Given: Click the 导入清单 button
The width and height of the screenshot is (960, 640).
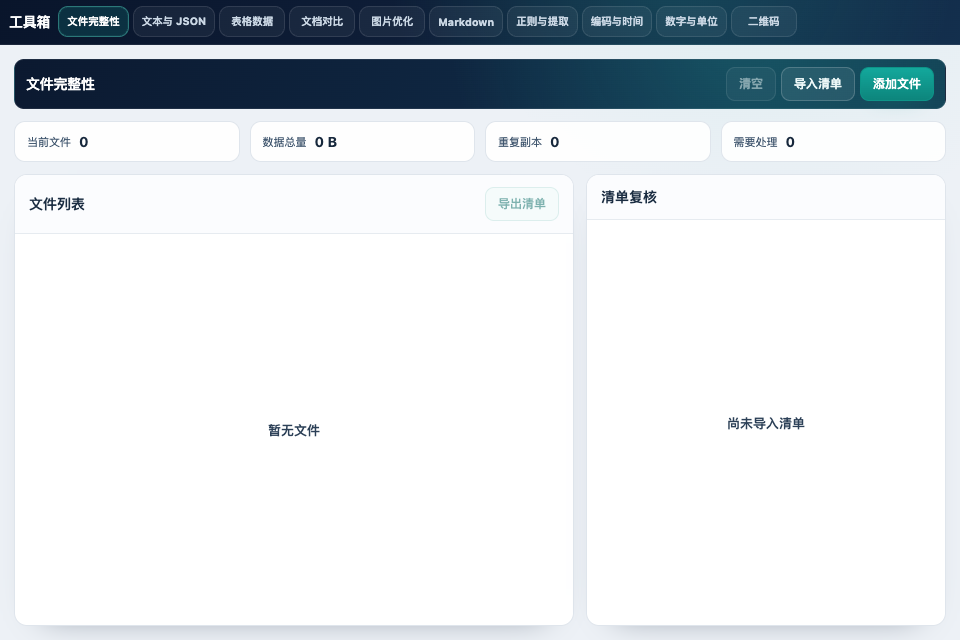Looking at the screenshot, I should click(817, 84).
